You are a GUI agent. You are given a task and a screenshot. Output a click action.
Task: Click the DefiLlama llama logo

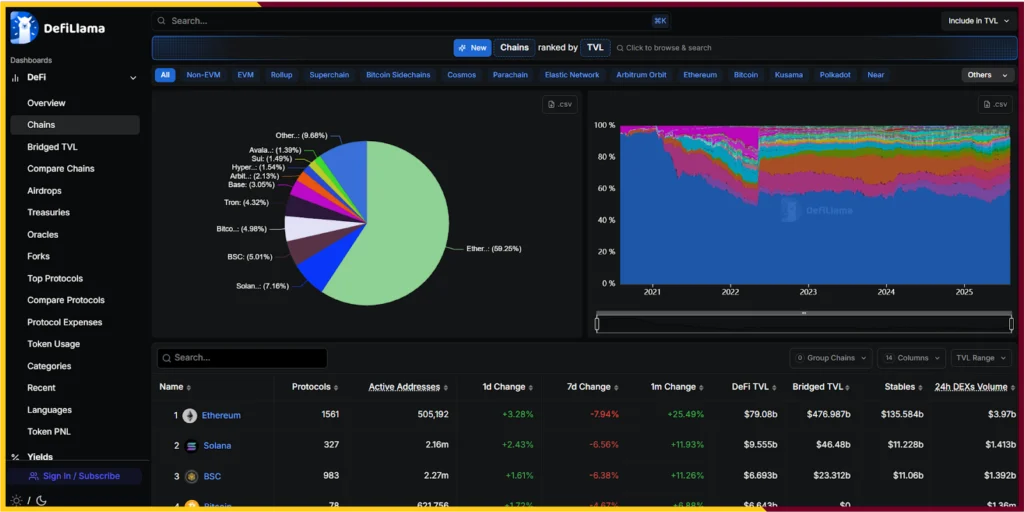tap(24, 28)
